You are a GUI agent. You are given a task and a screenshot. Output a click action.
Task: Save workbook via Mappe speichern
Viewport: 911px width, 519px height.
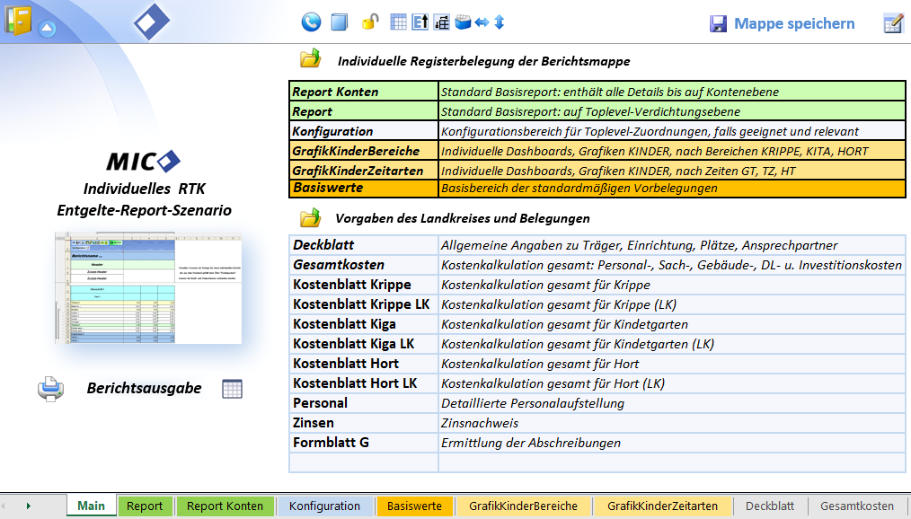tap(782, 23)
